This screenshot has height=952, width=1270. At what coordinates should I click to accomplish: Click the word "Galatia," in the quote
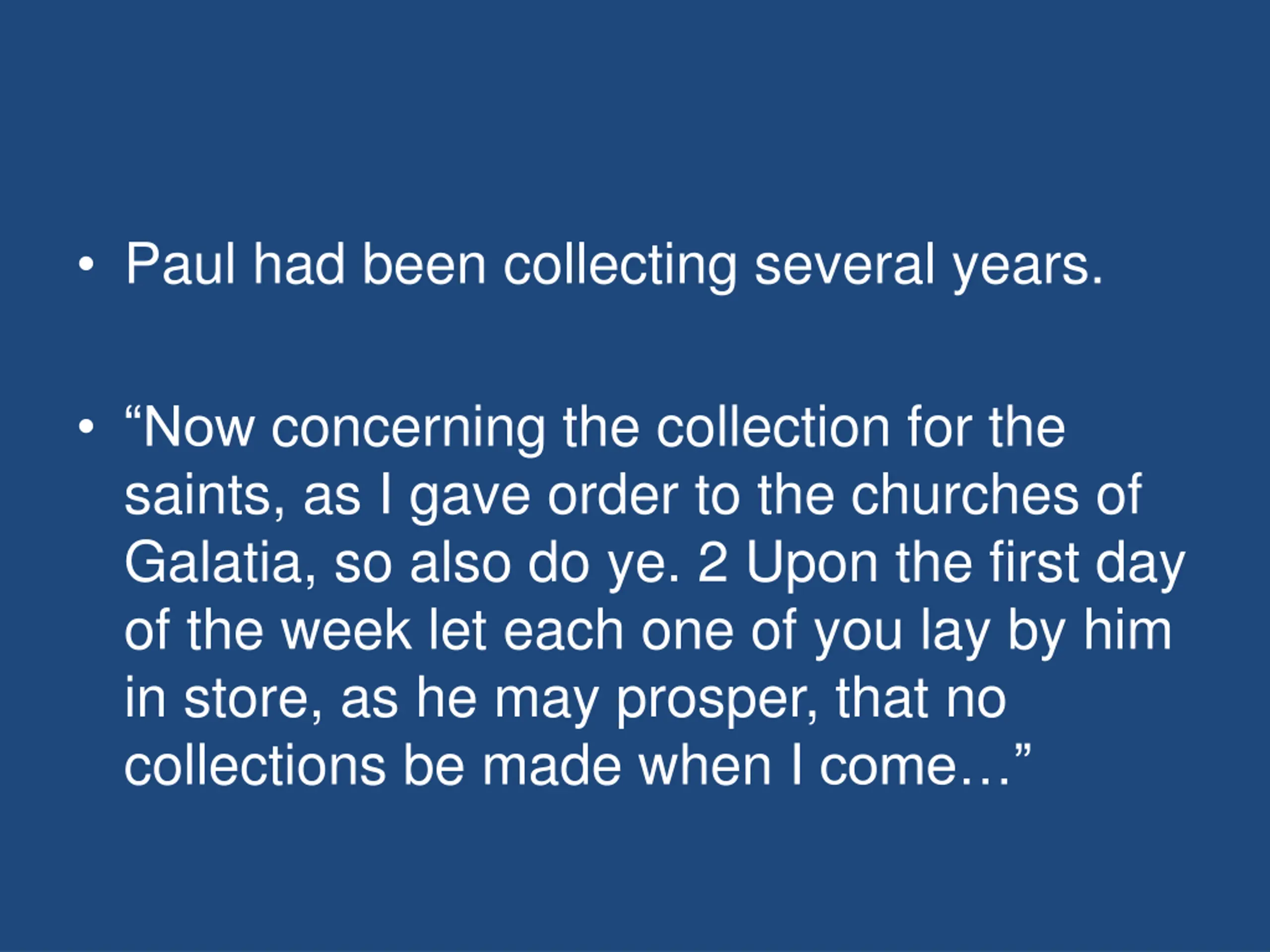[220, 563]
